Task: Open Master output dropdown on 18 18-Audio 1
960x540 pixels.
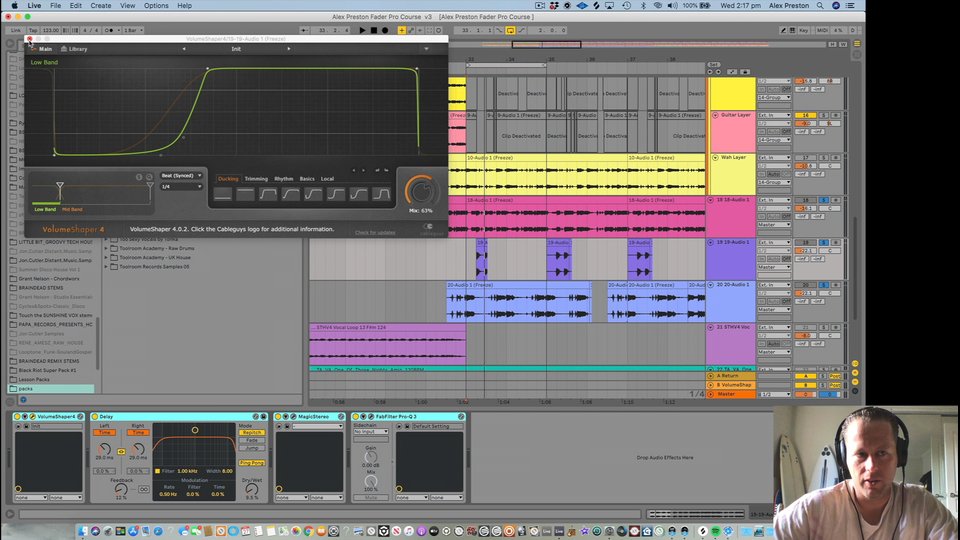Action: pyautogui.click(x=774, y=225)
